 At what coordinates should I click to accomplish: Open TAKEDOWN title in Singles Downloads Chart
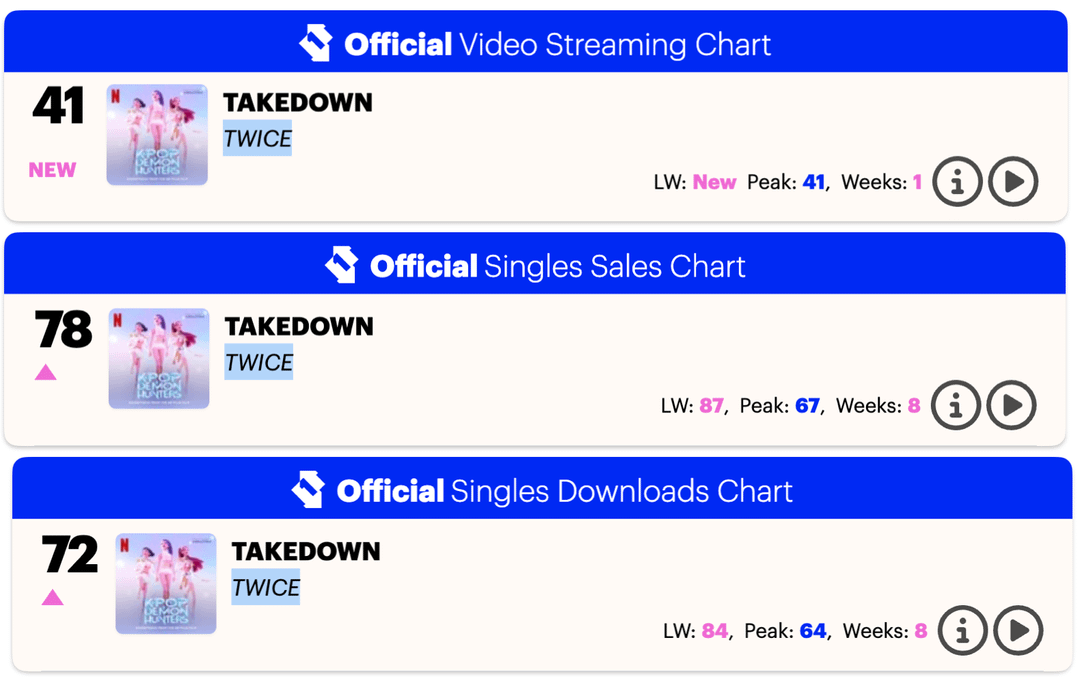point(306,551)
